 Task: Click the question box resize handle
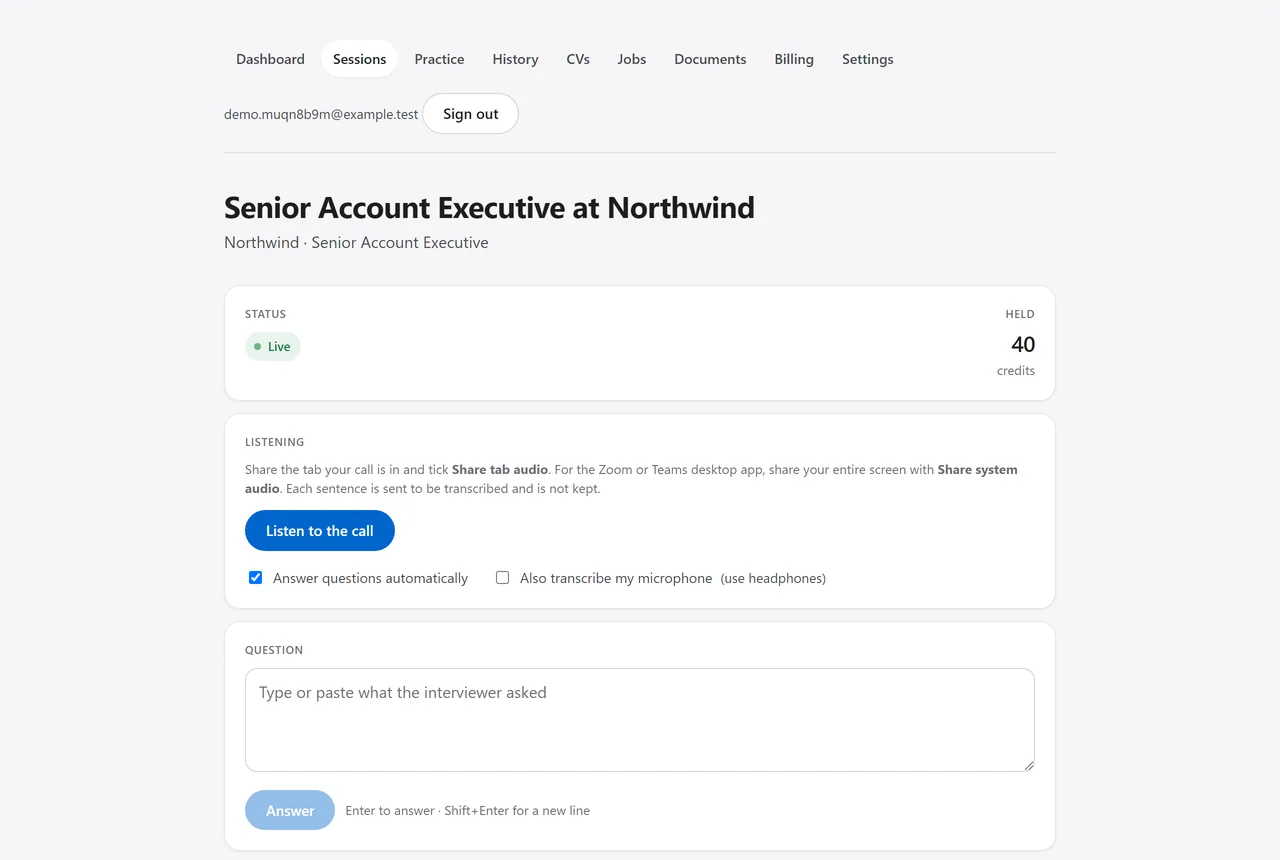(x=1028, y=765)
